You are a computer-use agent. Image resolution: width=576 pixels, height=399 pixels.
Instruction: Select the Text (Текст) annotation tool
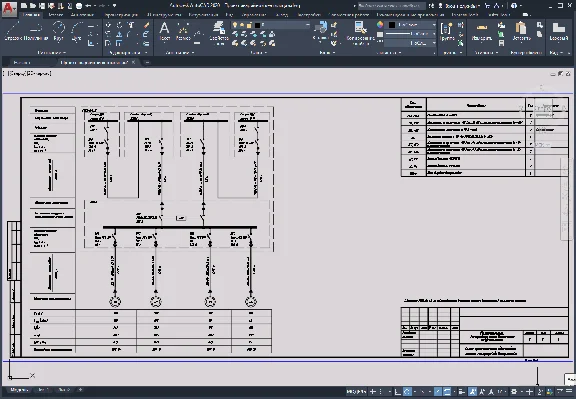[165, 31]
